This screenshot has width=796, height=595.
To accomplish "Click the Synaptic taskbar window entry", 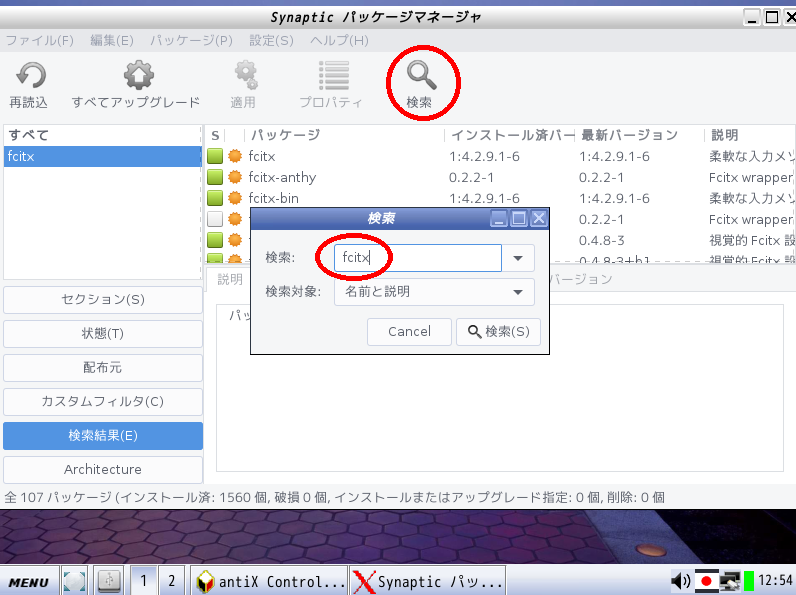I will (427, 581).
